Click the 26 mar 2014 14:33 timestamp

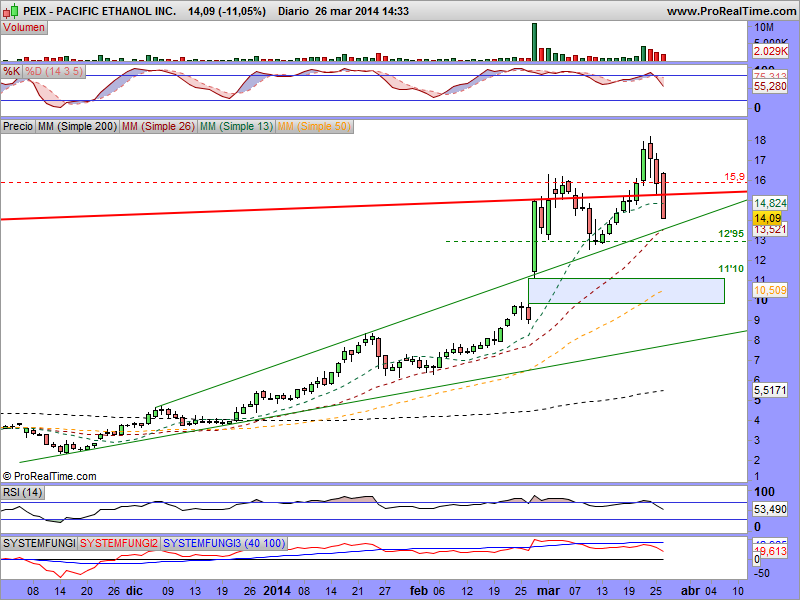click(x=362, y=11)
